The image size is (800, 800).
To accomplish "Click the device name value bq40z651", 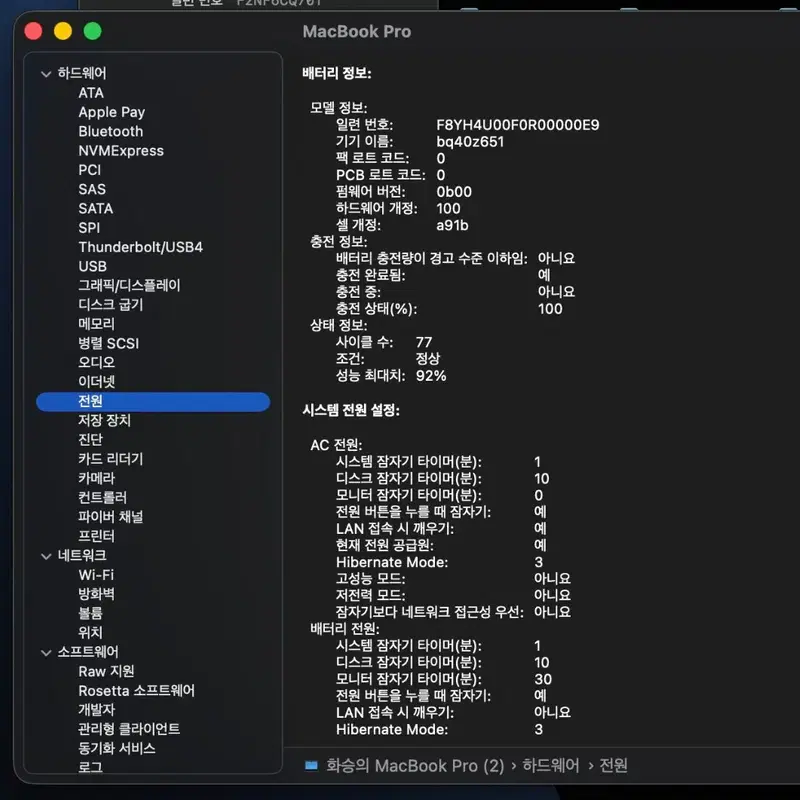I will (x=470, y=142).
